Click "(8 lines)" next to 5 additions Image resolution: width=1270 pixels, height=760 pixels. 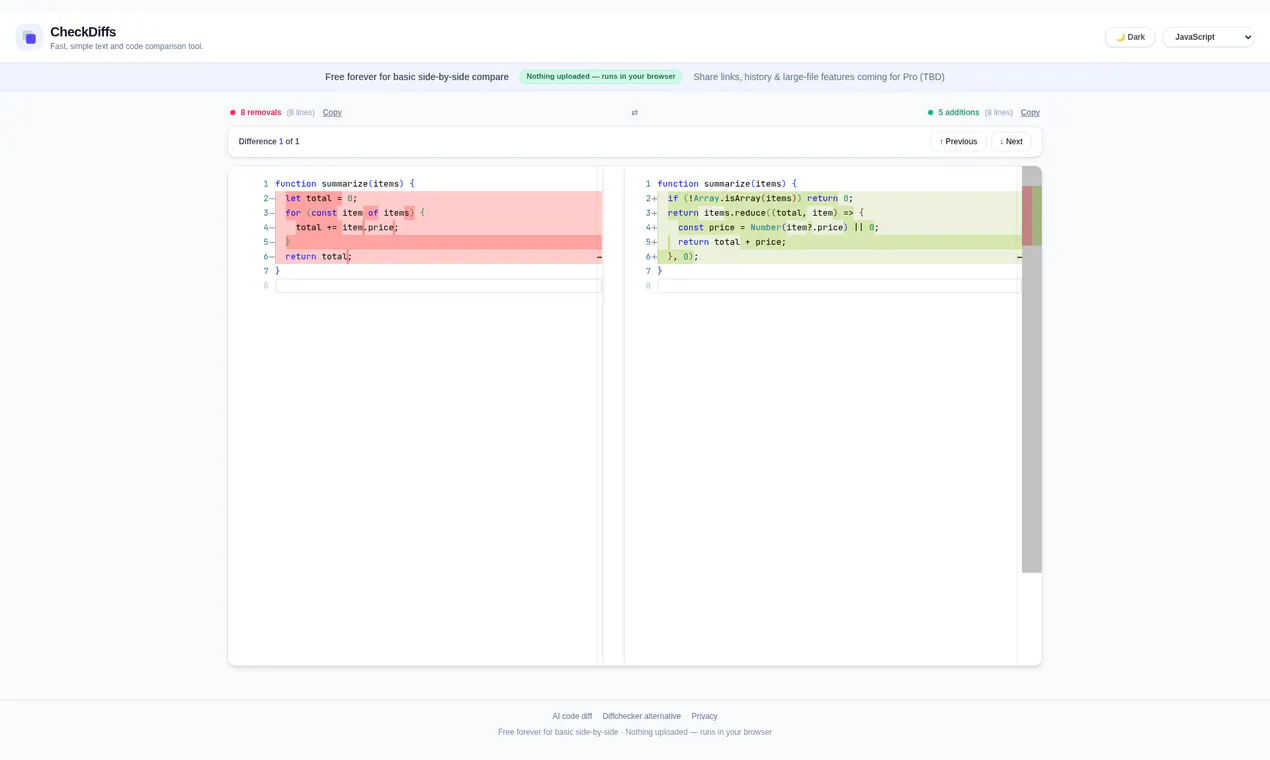tap(998, 113)
